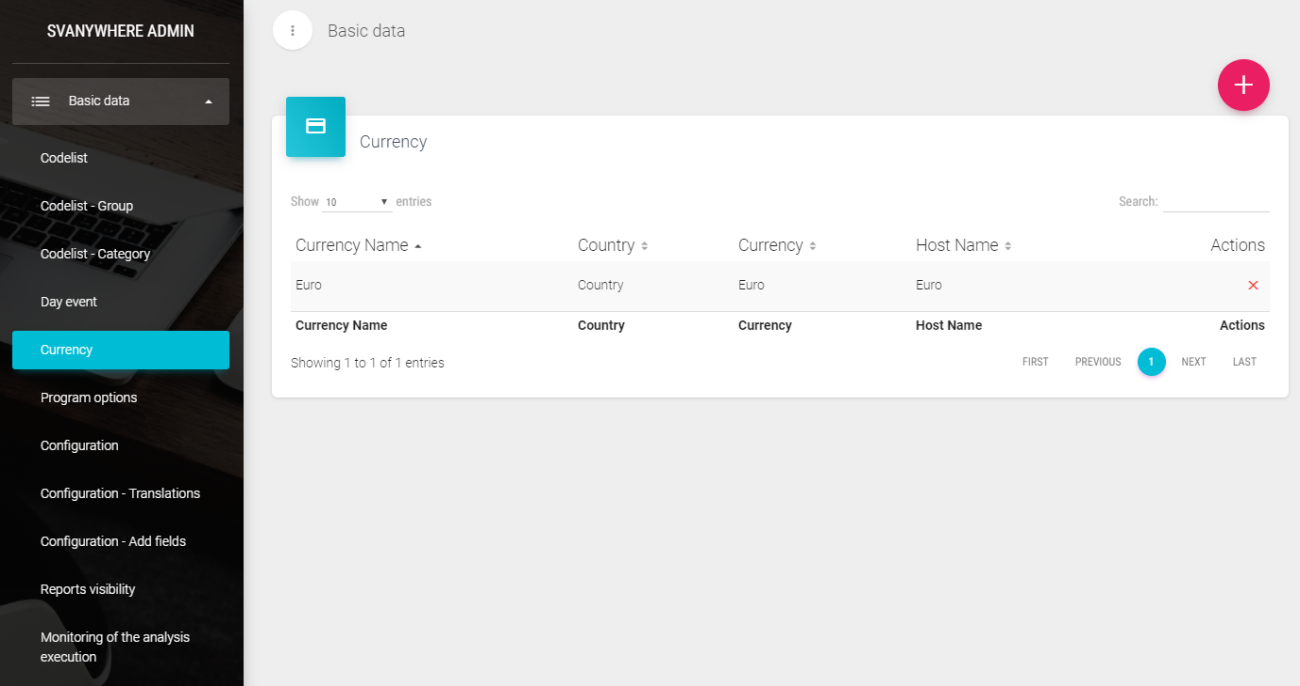Screen dimensions: 1300x686
Task: Open the Show entries count dropdown
Action: (x=356, y=202)
